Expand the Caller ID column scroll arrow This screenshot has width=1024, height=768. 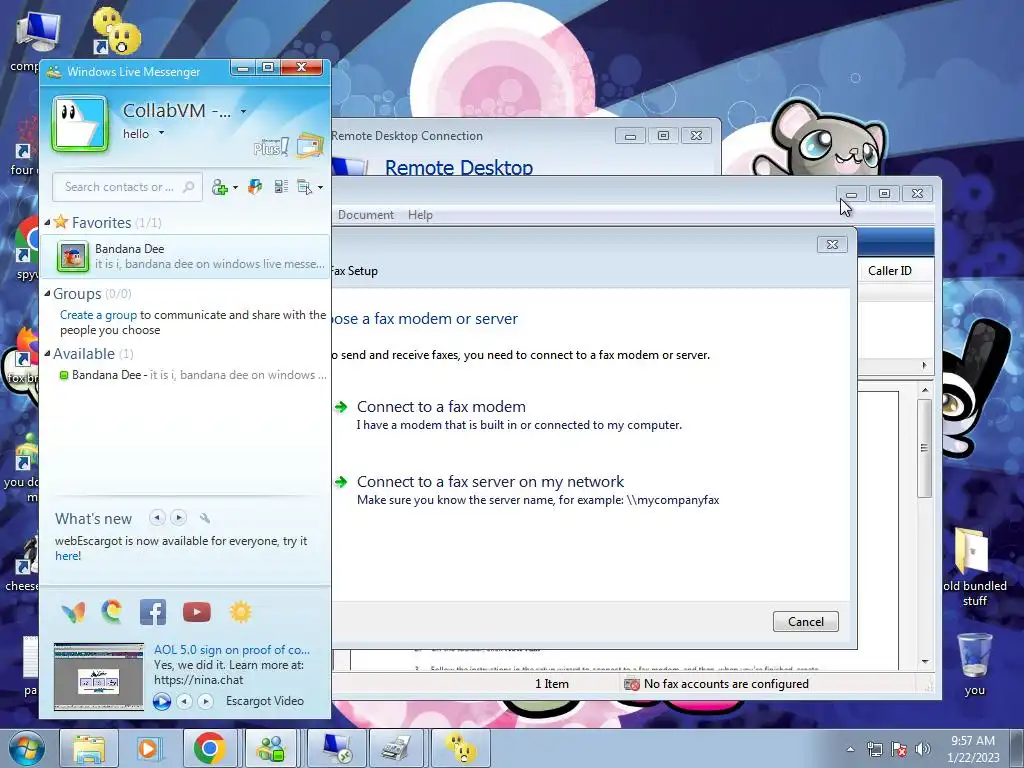(924, 366)
